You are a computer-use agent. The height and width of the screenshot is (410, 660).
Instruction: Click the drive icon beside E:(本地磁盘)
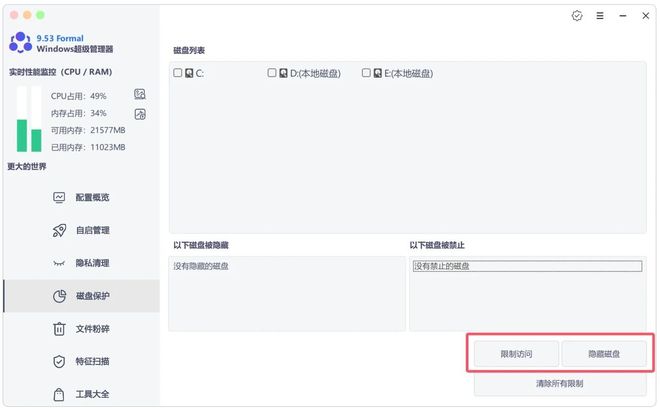378,73
